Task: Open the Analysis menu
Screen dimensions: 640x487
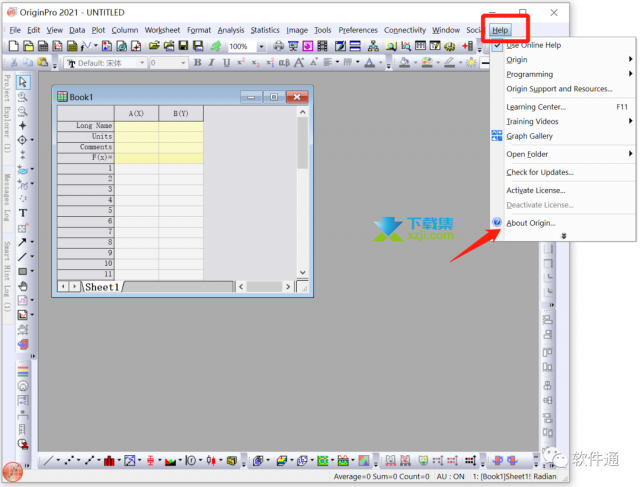Action: (x=231, y=30)
